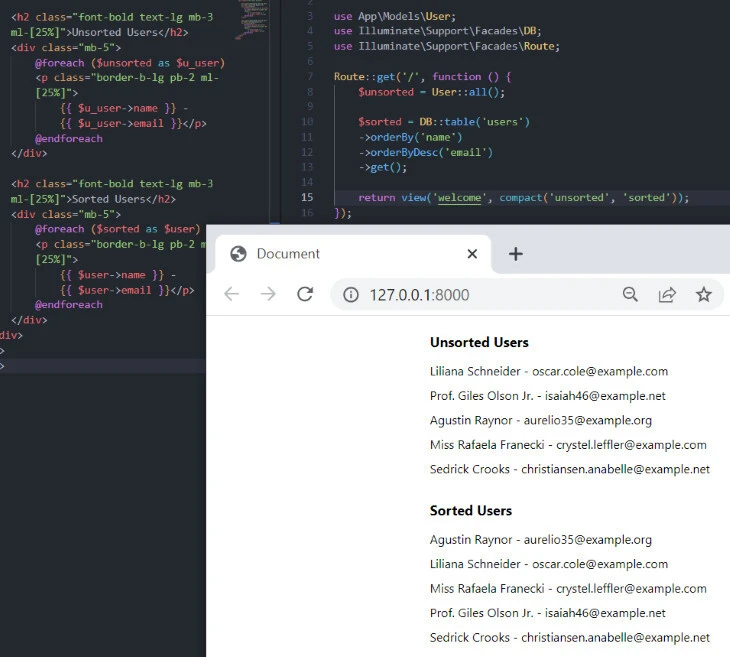Share this page using the share icon
Viewport: 730px width, 657px height.
click(x=667, y=294)
